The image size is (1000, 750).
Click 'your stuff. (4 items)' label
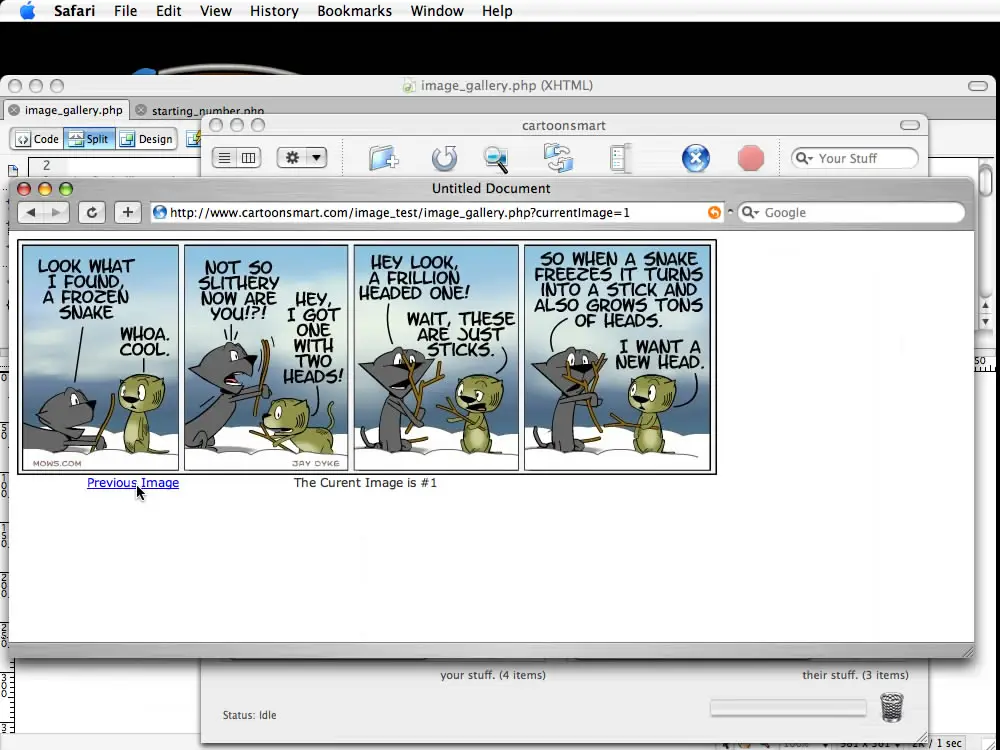(493, 675)
